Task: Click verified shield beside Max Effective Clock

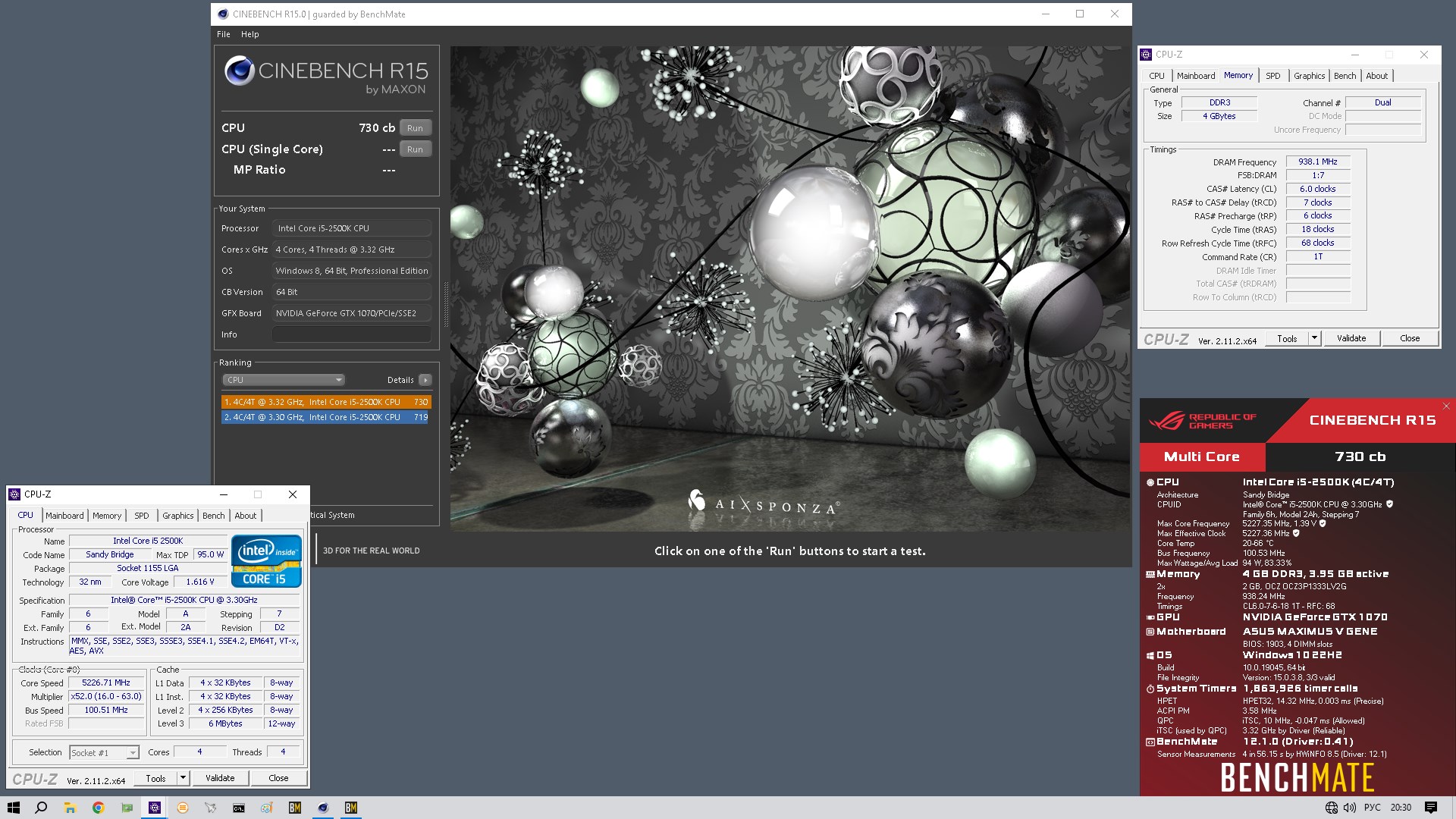Action: pos(1296,533)
